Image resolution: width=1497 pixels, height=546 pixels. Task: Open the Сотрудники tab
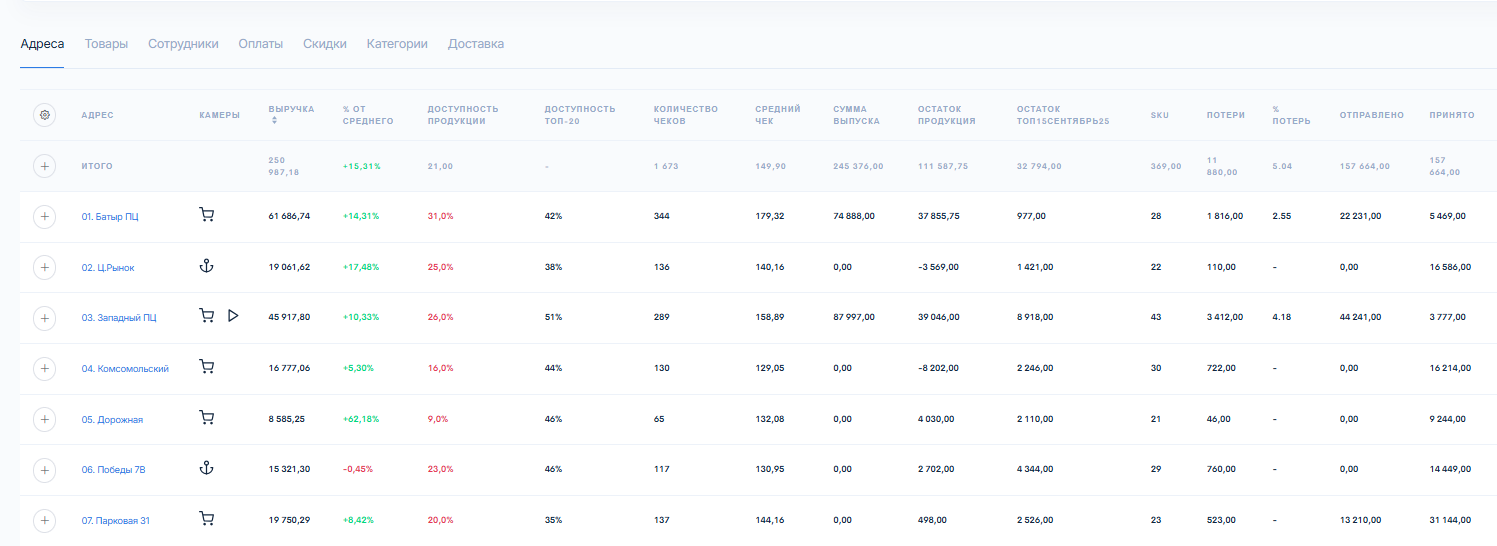[183, 44]
